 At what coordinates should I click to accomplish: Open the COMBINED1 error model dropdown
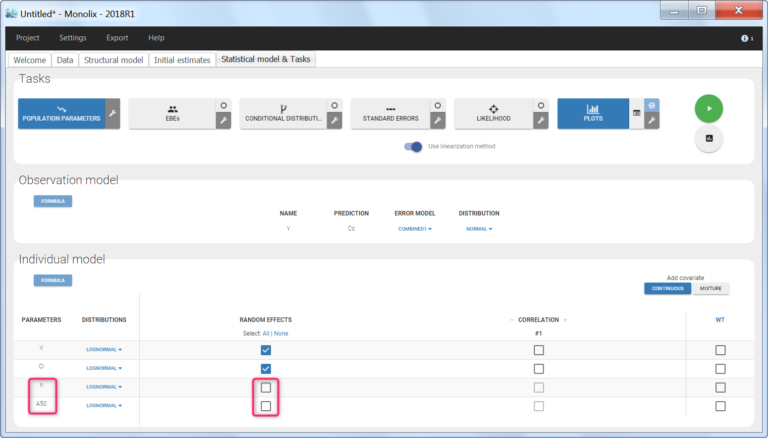pyautogui.click(x=414, y=229)
